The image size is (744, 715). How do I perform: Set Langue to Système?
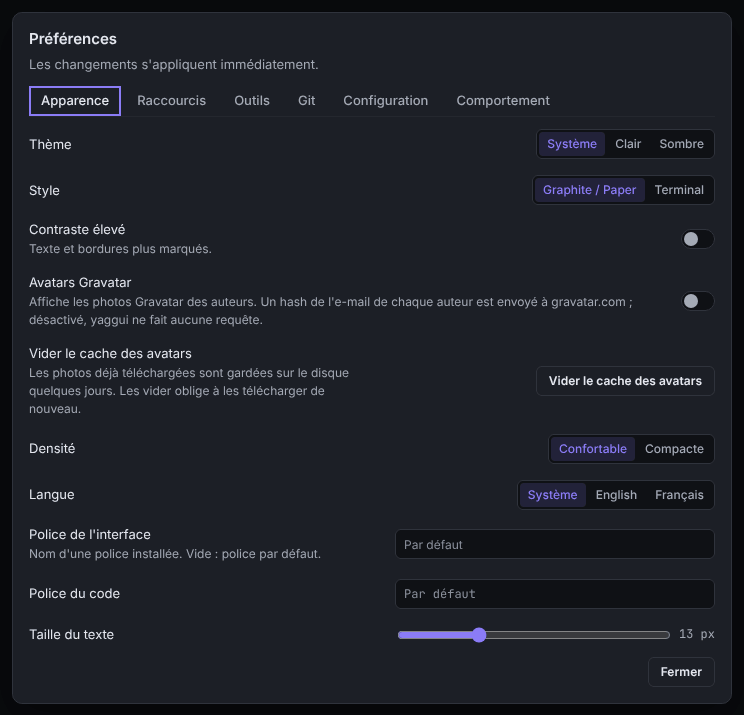pyautogui.click(x=552, y=495)
